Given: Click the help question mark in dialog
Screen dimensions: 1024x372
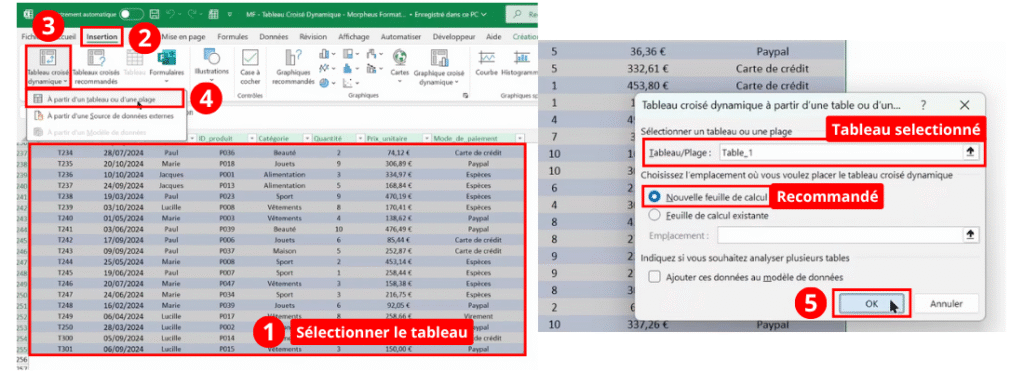Looking at the screenshot, I should point(923,104).
